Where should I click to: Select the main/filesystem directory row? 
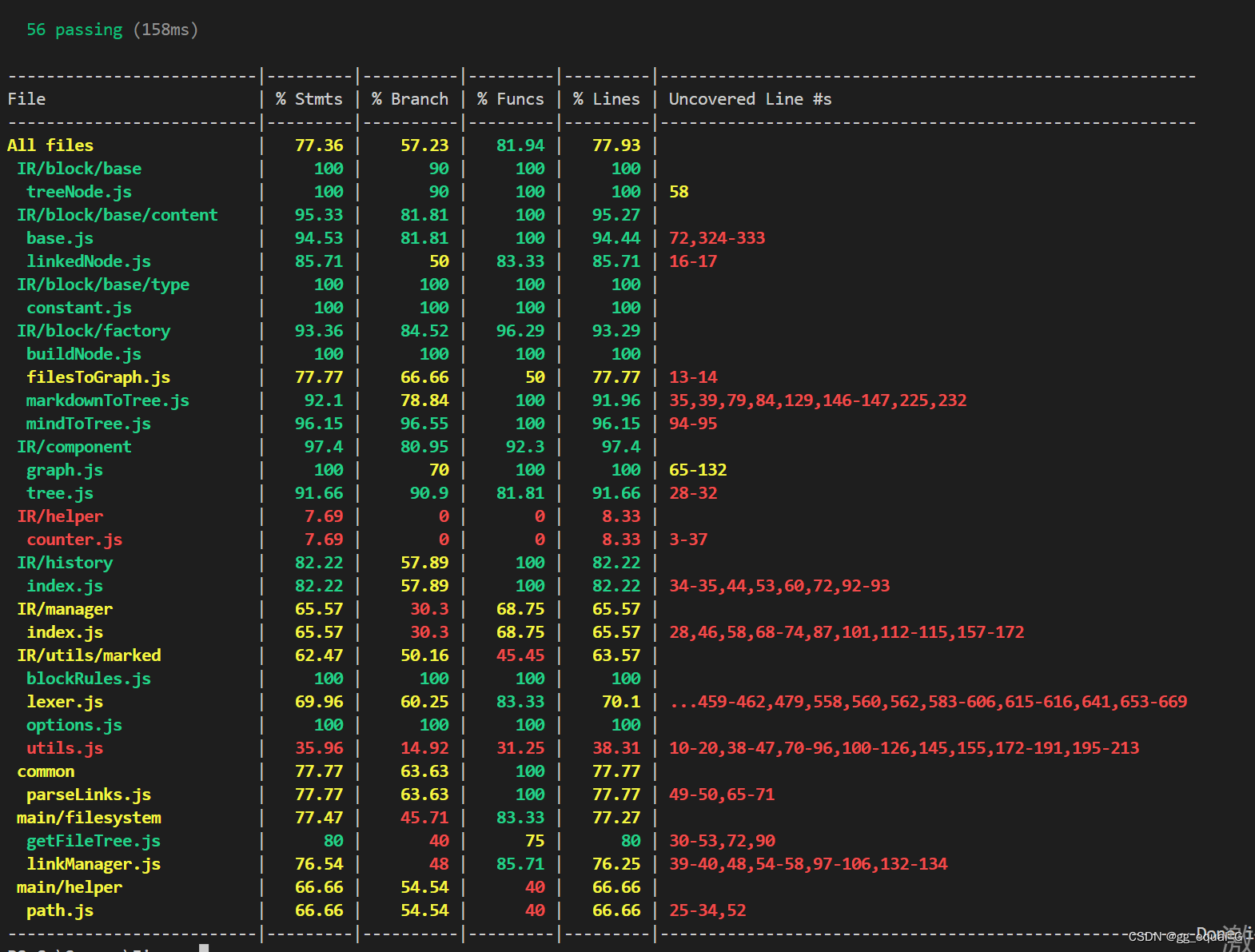click(x=89, y=818)
